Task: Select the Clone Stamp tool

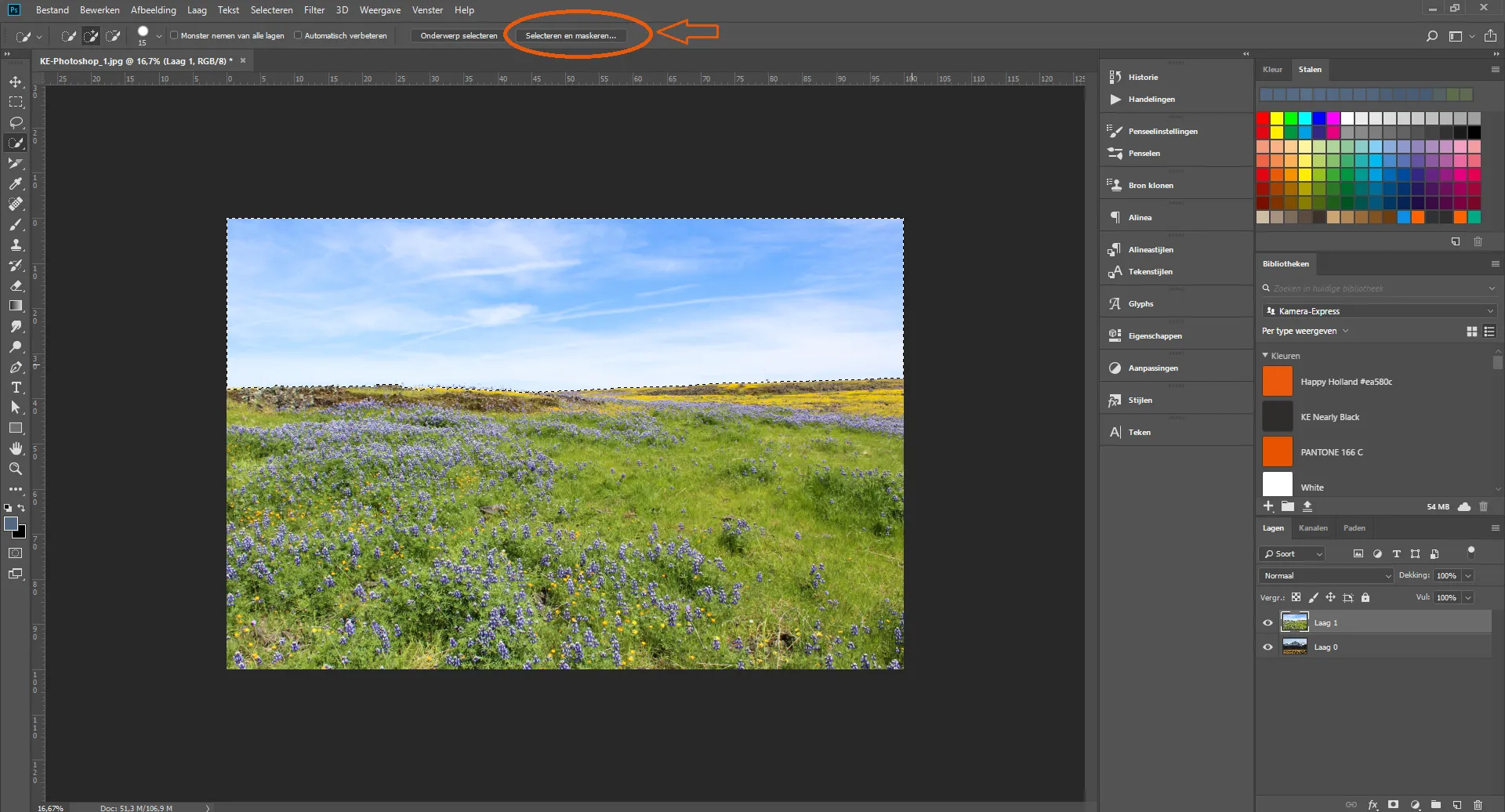Action: click(x=16, y=245)
